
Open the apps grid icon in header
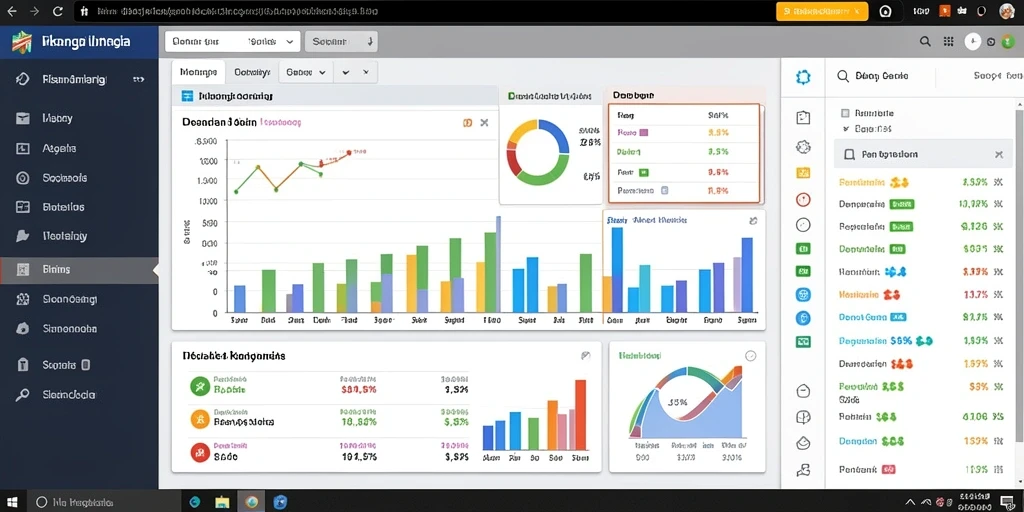click(948, 41)
